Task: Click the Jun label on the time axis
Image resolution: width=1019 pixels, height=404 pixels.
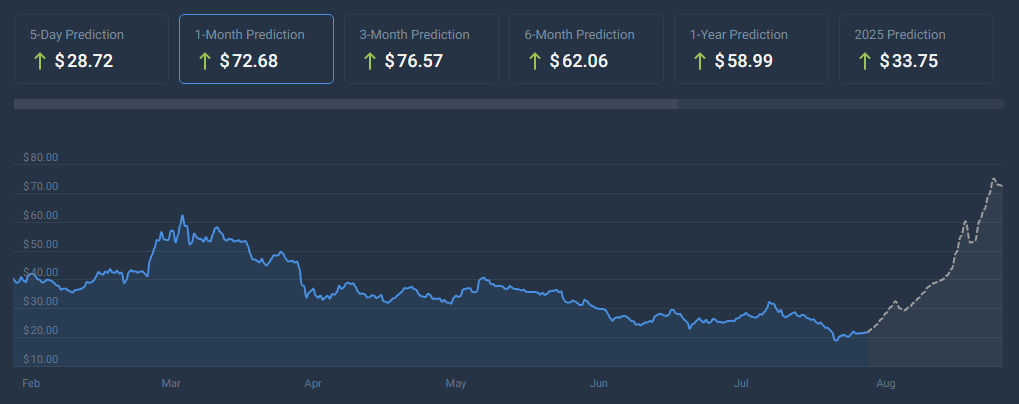Action: pyautogui.click(x=599, y=383)
